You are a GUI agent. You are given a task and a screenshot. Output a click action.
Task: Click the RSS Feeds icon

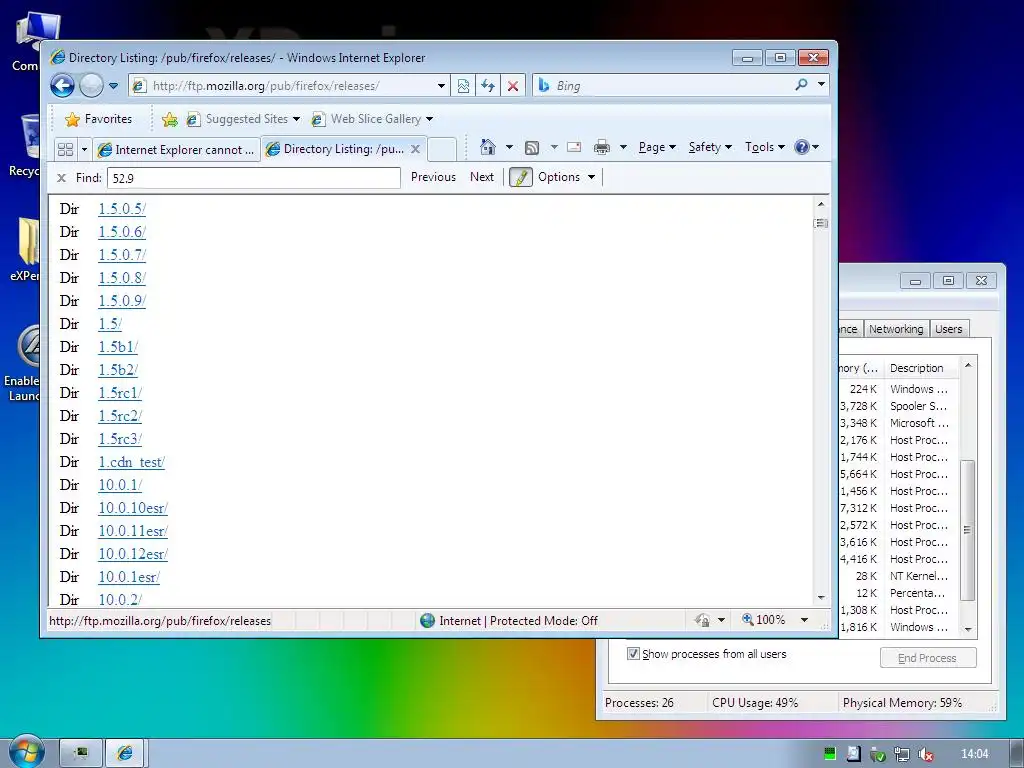coord(532,148)
